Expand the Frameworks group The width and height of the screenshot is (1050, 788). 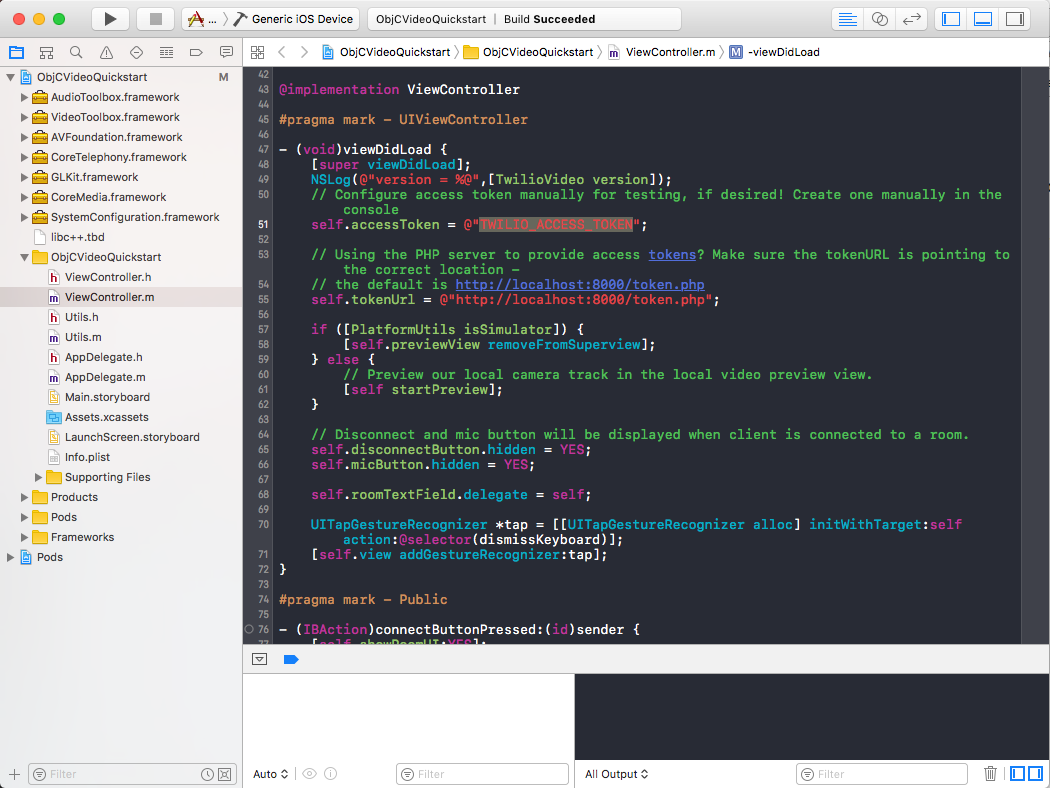pos(25,537)
